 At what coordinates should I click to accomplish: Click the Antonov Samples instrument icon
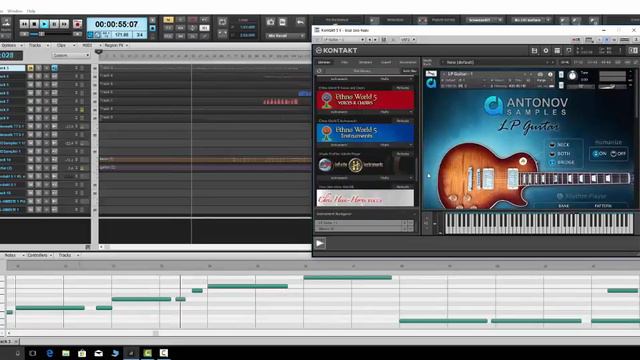coord(431,83)
